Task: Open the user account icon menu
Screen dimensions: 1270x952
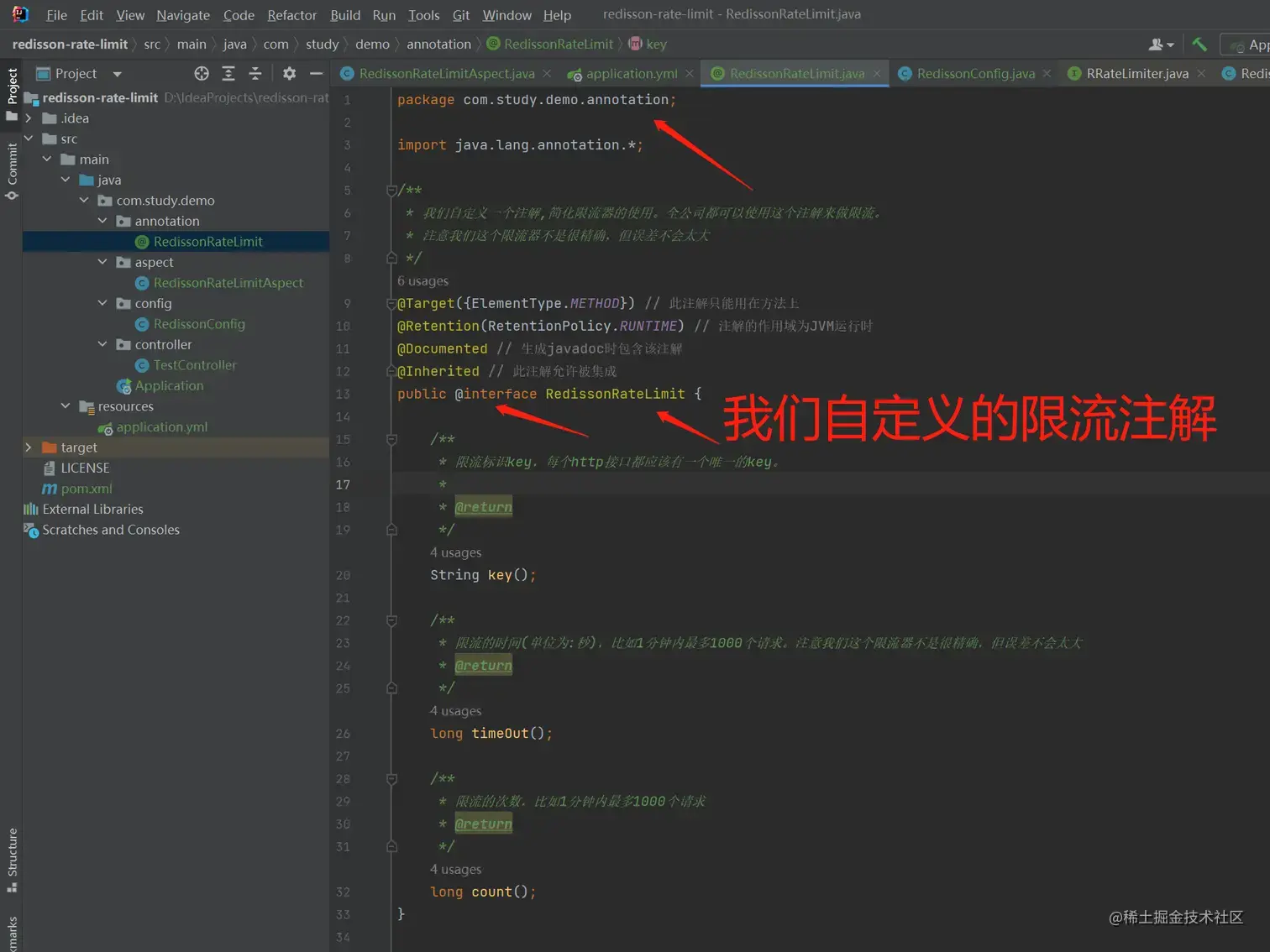Action: [1161, 44]
